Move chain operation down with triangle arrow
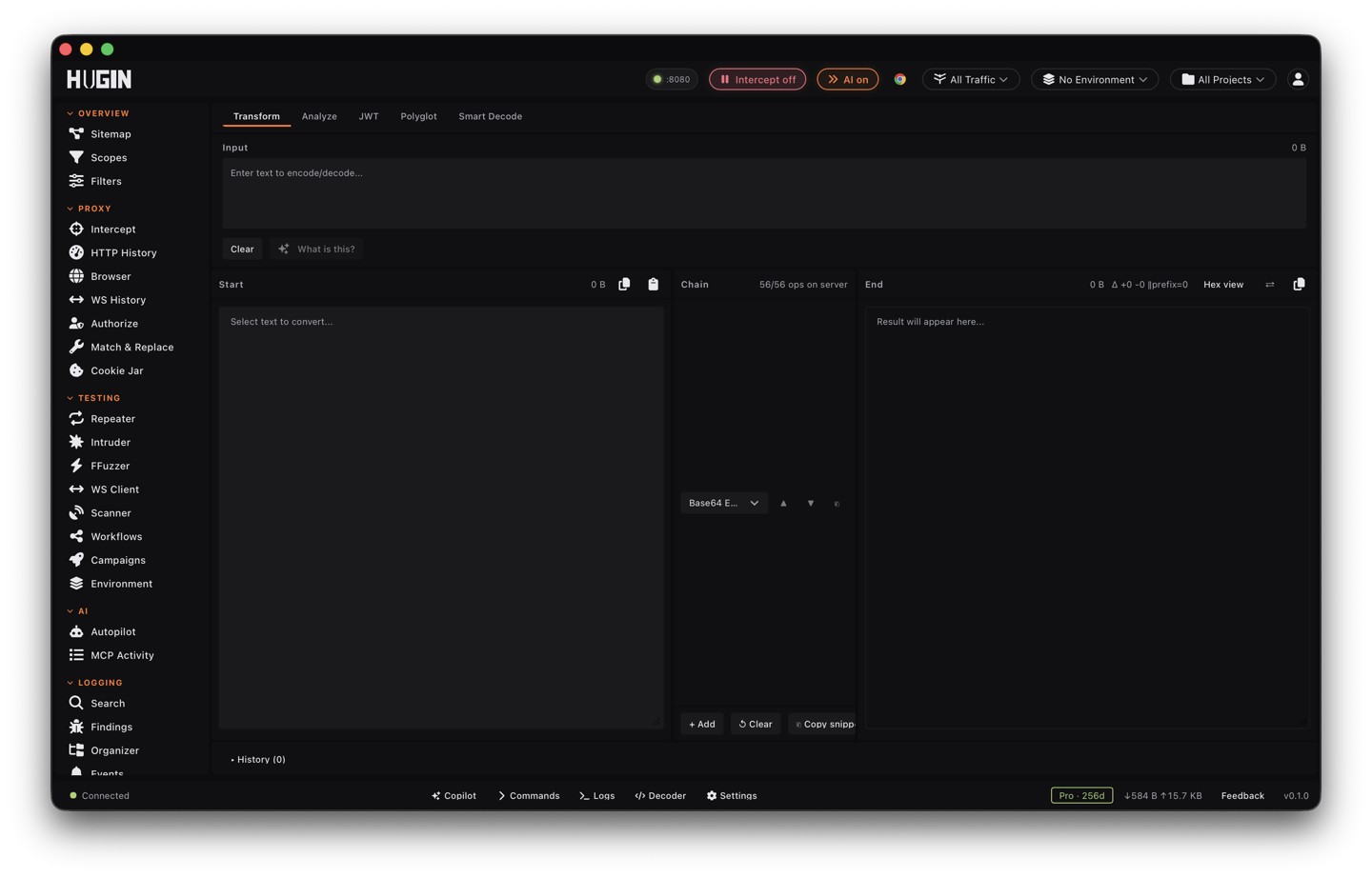The width and height of the screenshot is (1372, 878). pyautogui.click(x=811, y=503)
